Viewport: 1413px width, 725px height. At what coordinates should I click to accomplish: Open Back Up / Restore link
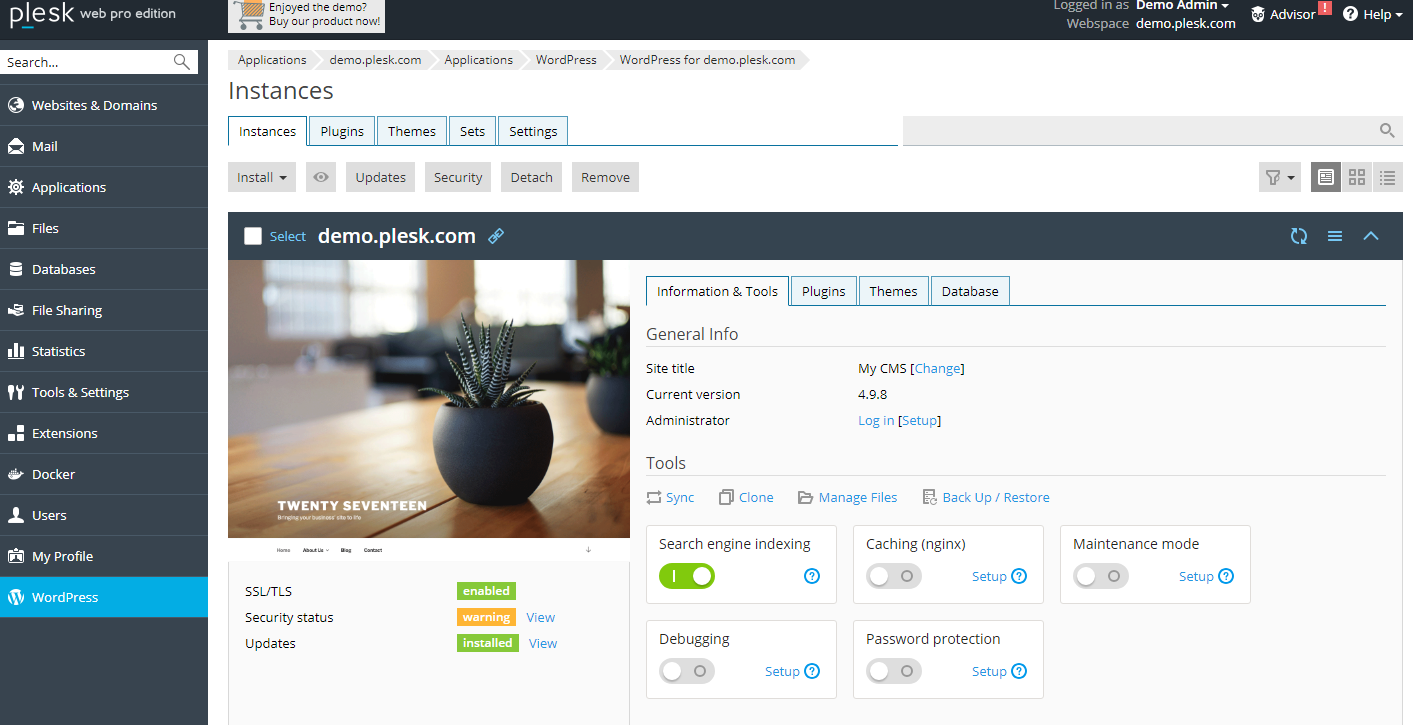click(986, 497)
